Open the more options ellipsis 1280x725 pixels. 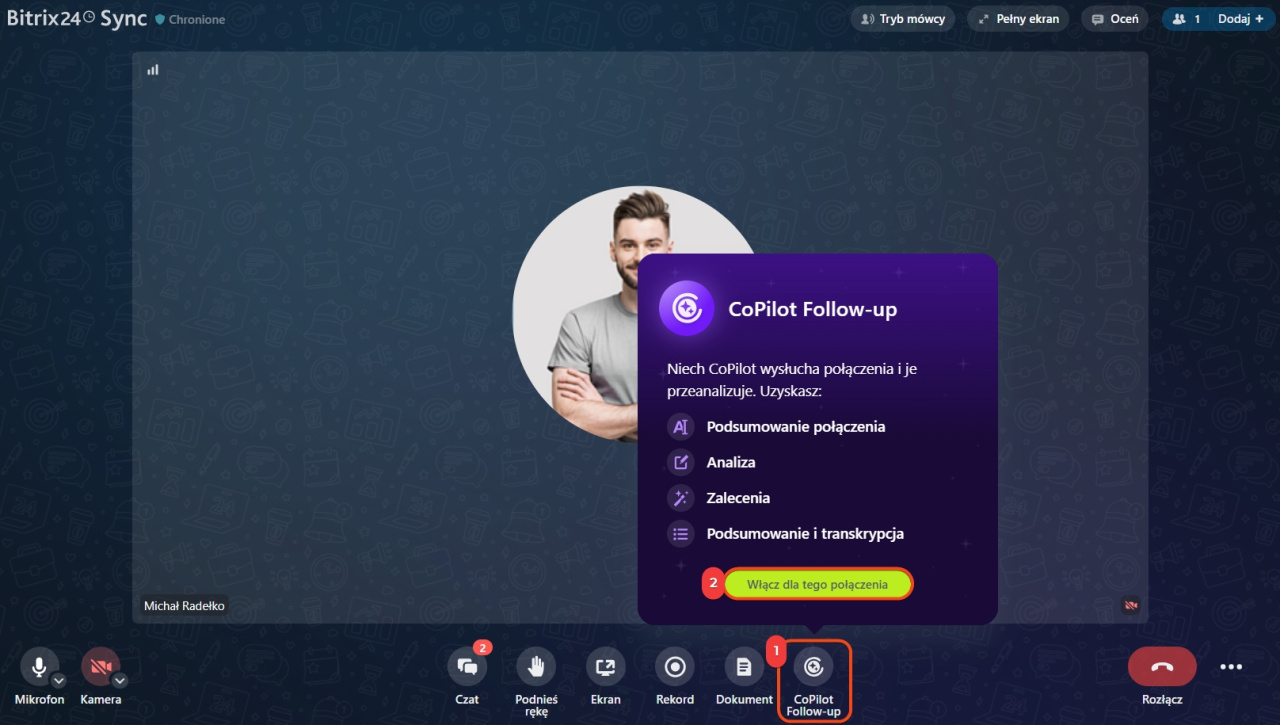(x=1231, y=667)
